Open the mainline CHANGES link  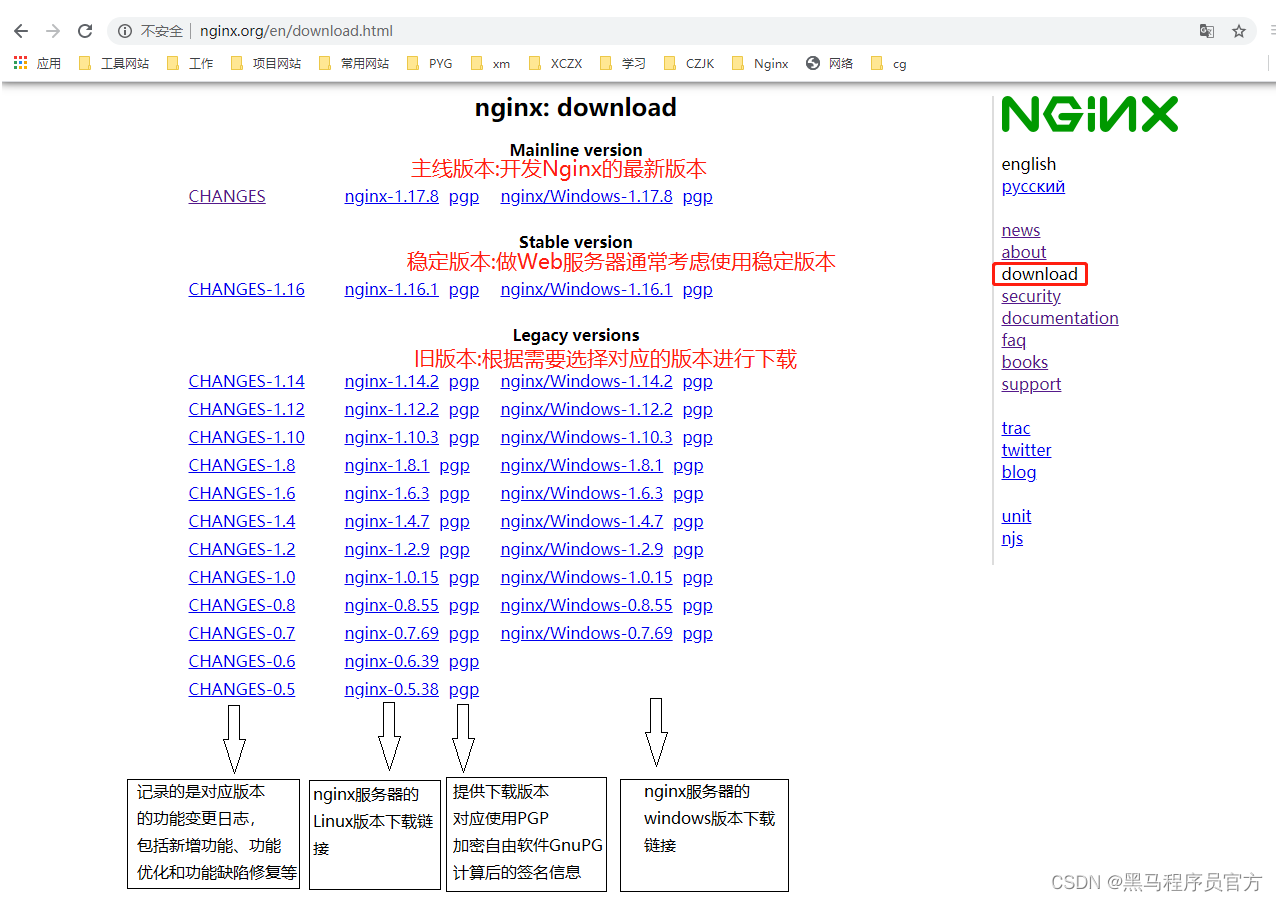(x=227, y=196)
